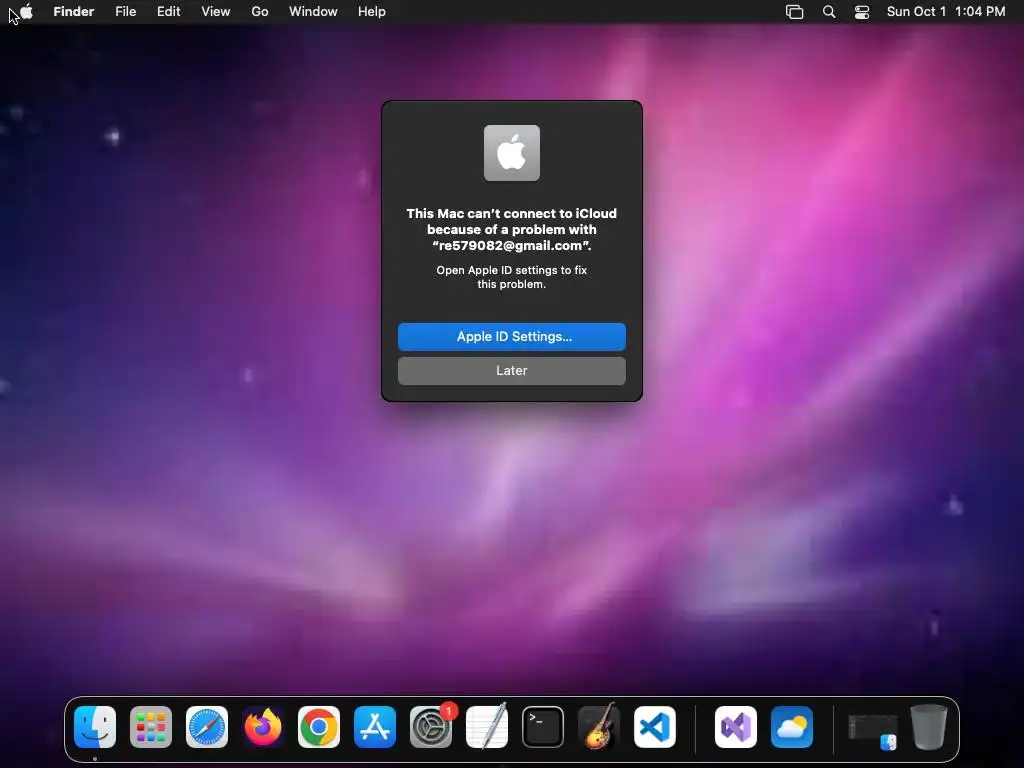Open the Help menu
This screenshot has height=768, width=1024.
point(372,12)
